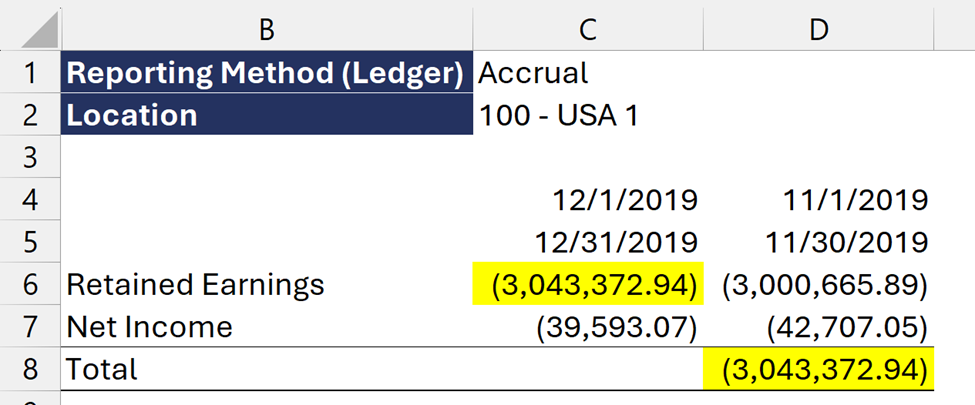Screen dimensions: 975x405
Task: Click the (3,000,665.89) cell
Action: [819, 284]
